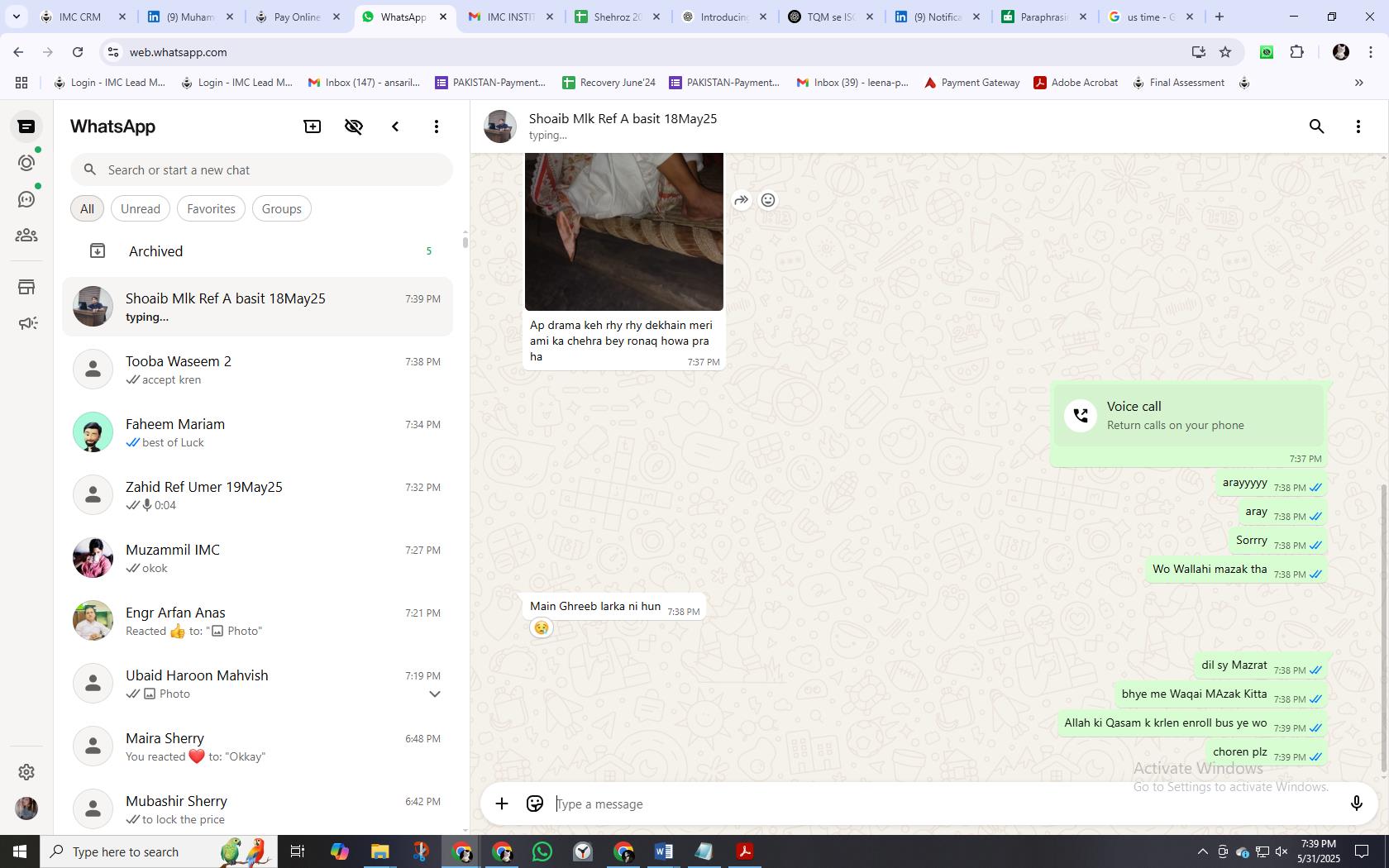This screenshot has height=868, width=1389.
Task: Switch to IMC CRM browser tab
Action: [x=80, y=17]
